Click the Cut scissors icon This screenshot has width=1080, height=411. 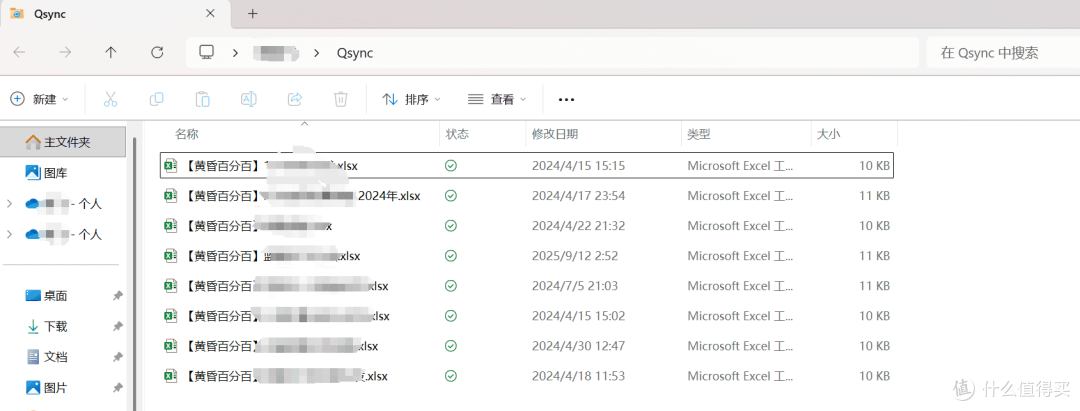pyautogui.click(x=110, y=99)
